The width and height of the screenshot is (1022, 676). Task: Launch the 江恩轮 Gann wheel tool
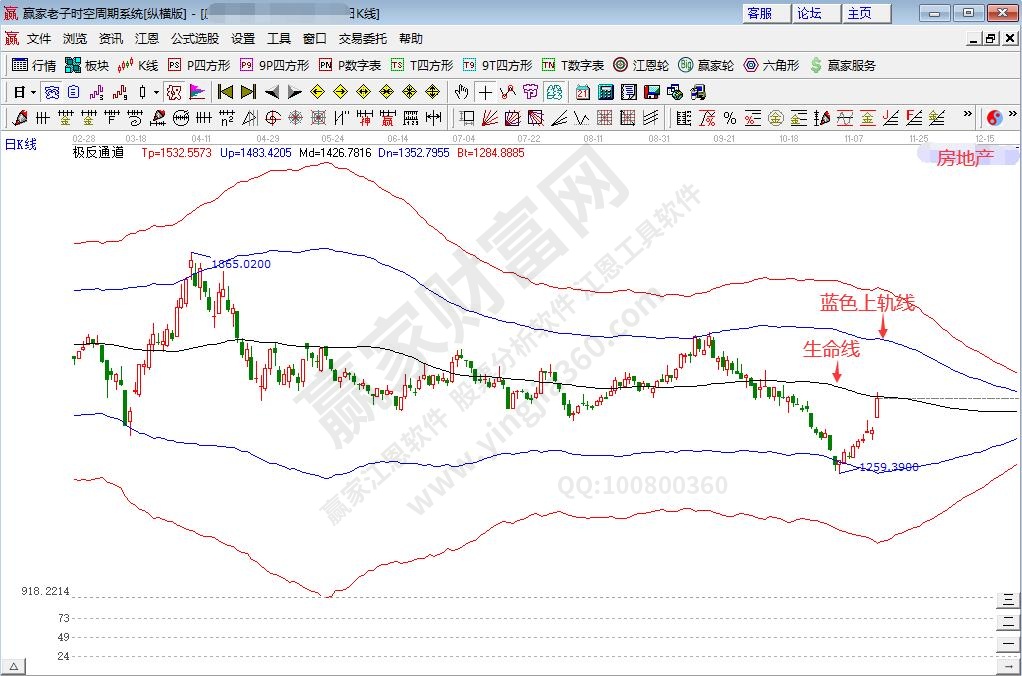click(640, 65)
